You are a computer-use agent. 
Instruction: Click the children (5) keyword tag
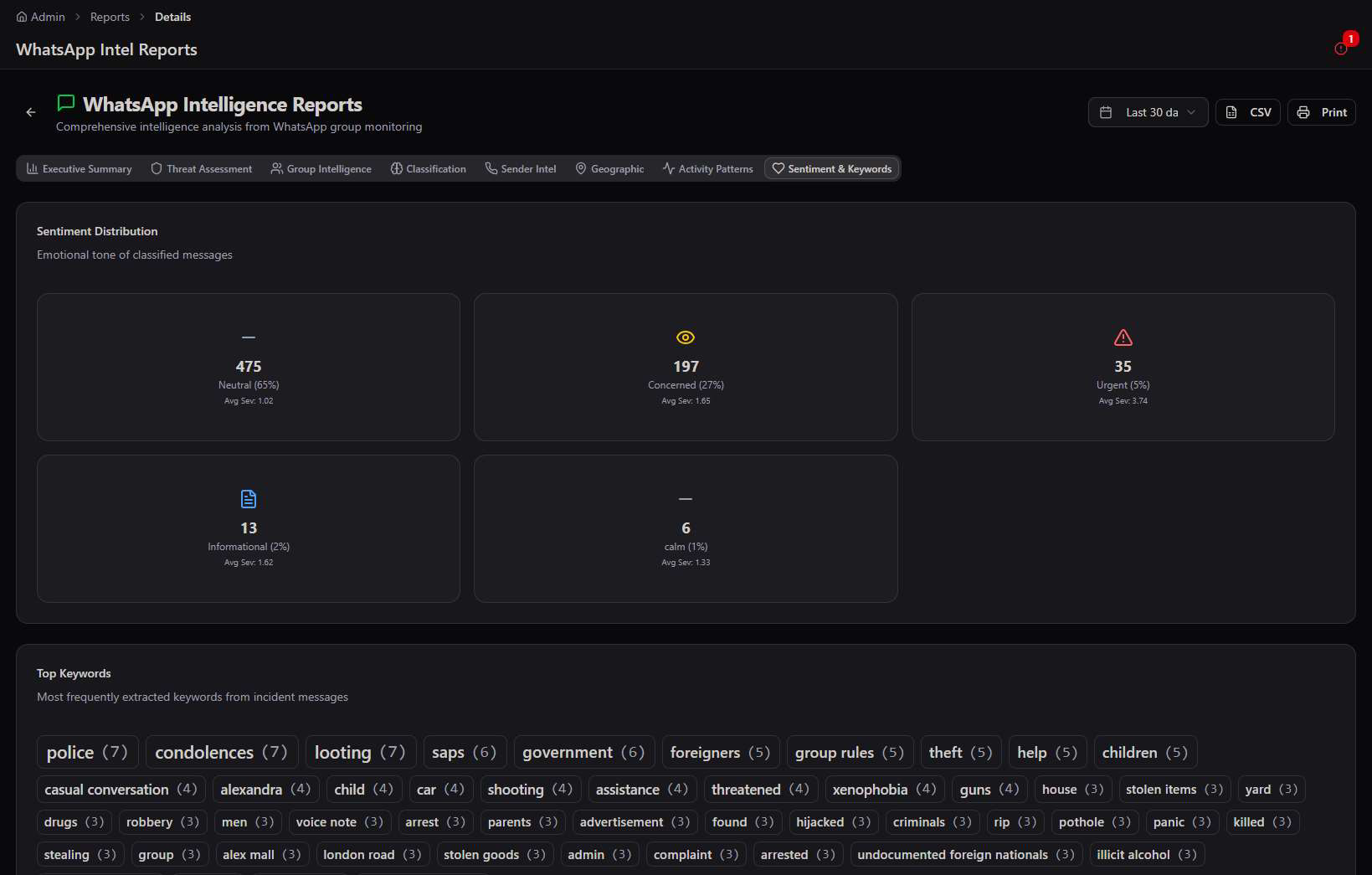1145,752
